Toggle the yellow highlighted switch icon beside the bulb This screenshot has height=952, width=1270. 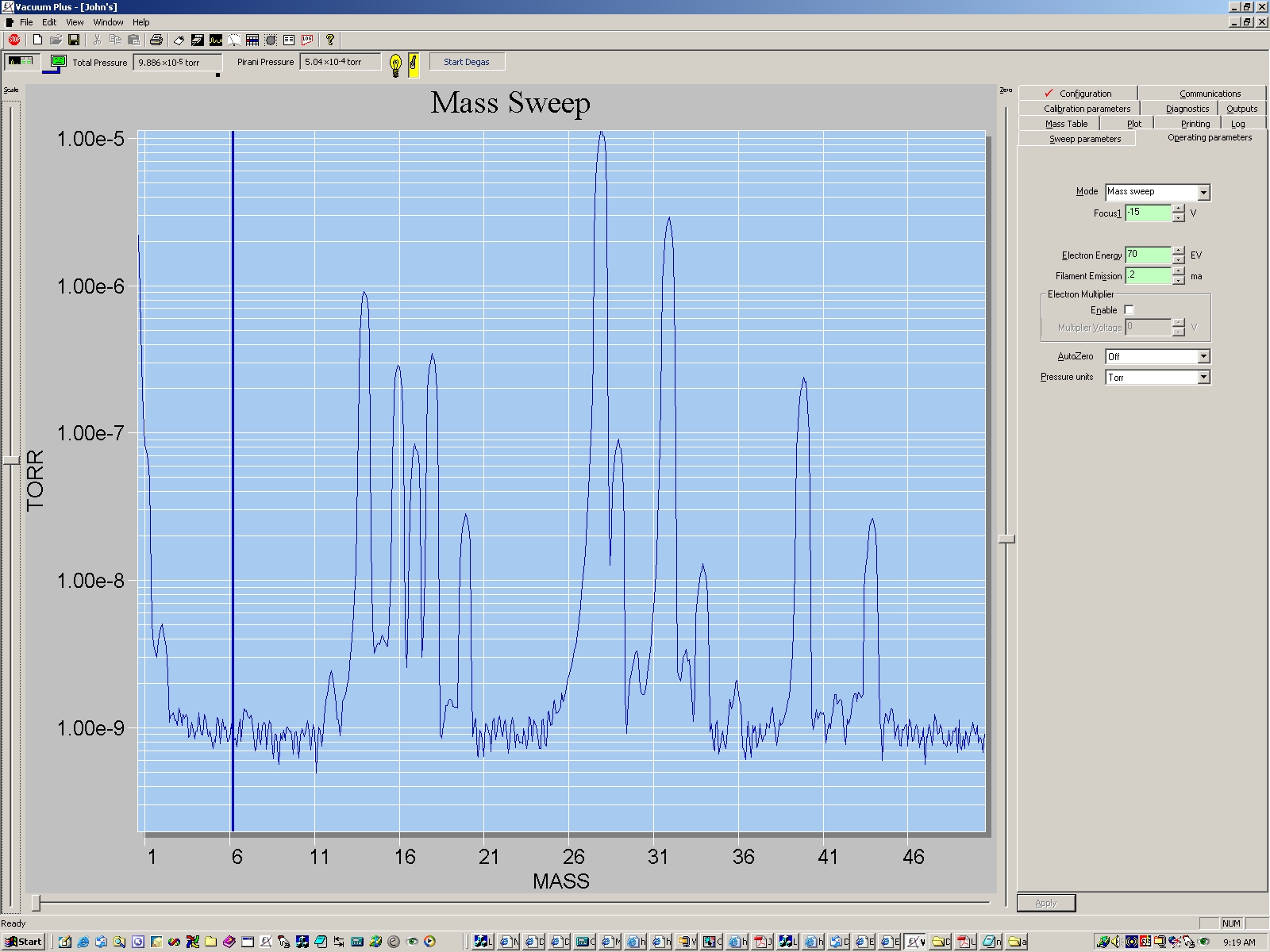pyautogui.click(x=414, y=64)
